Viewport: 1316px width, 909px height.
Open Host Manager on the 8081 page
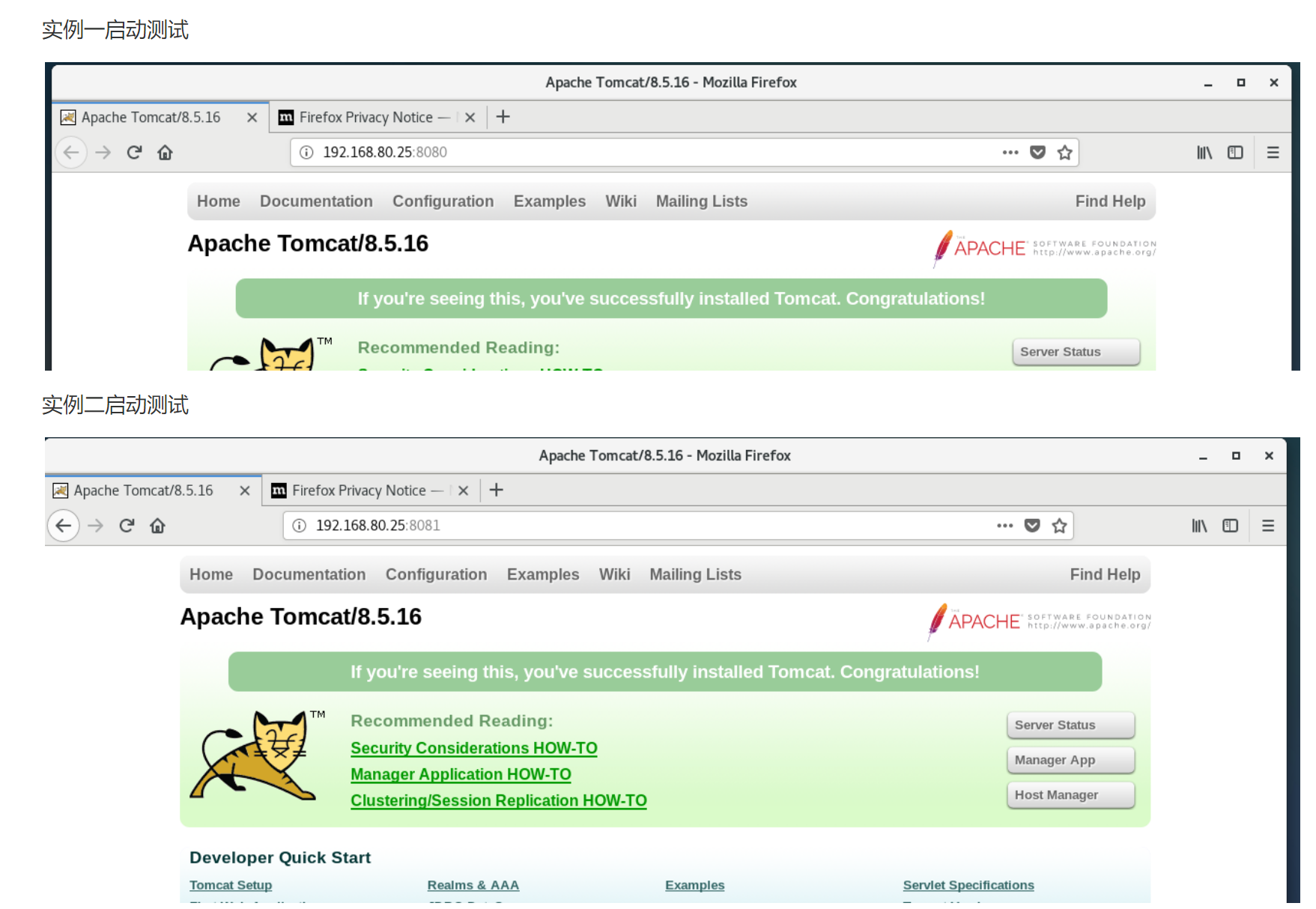pyautogui.click(x=1070, y=795)
